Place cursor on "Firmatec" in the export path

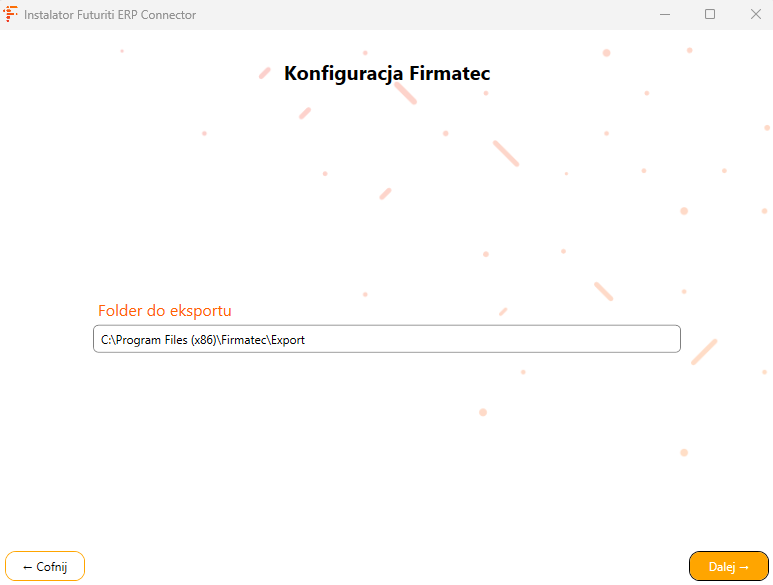pos(245,340)
